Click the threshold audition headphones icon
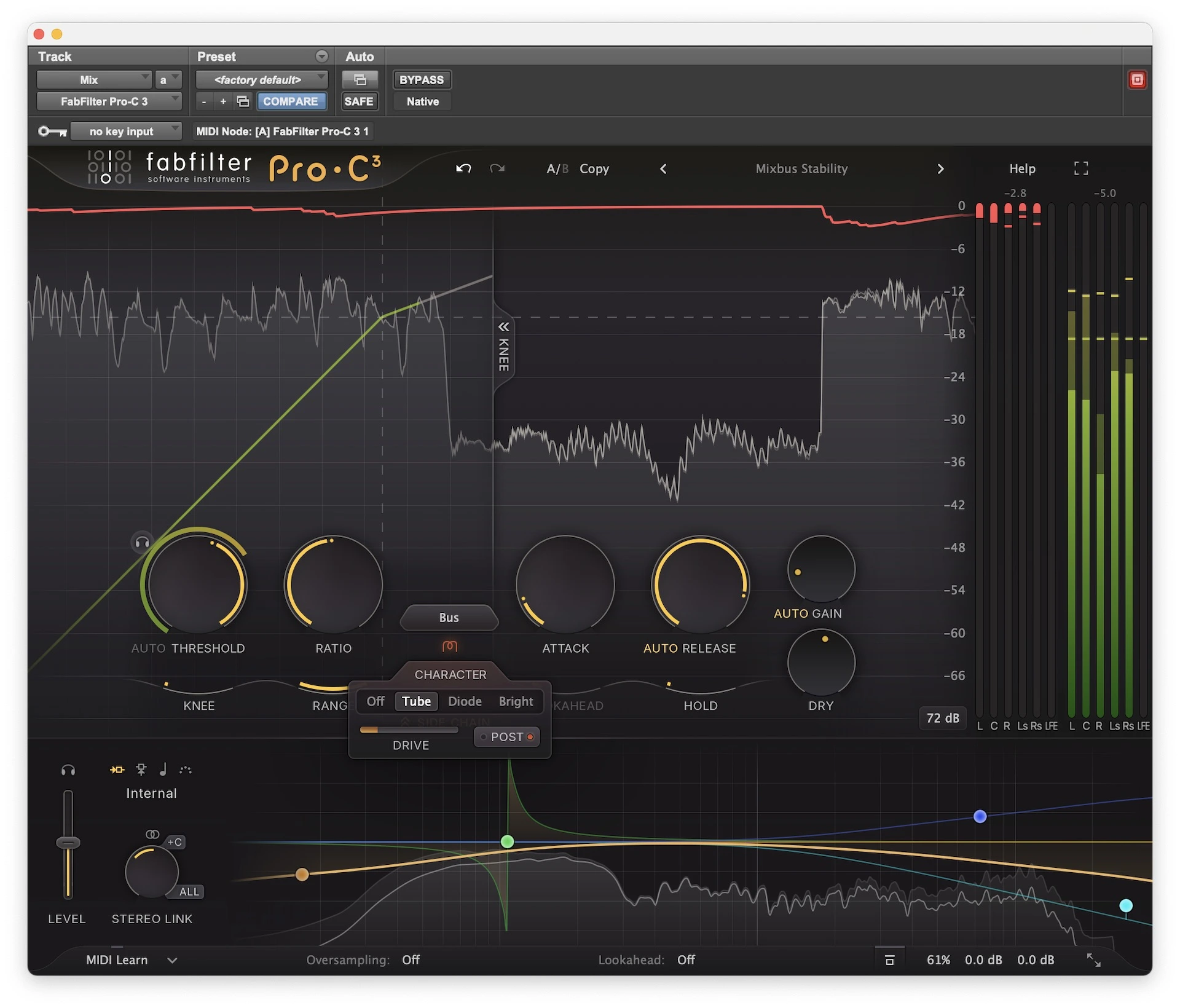1180x1008 pixels. (x=142, y=543)
